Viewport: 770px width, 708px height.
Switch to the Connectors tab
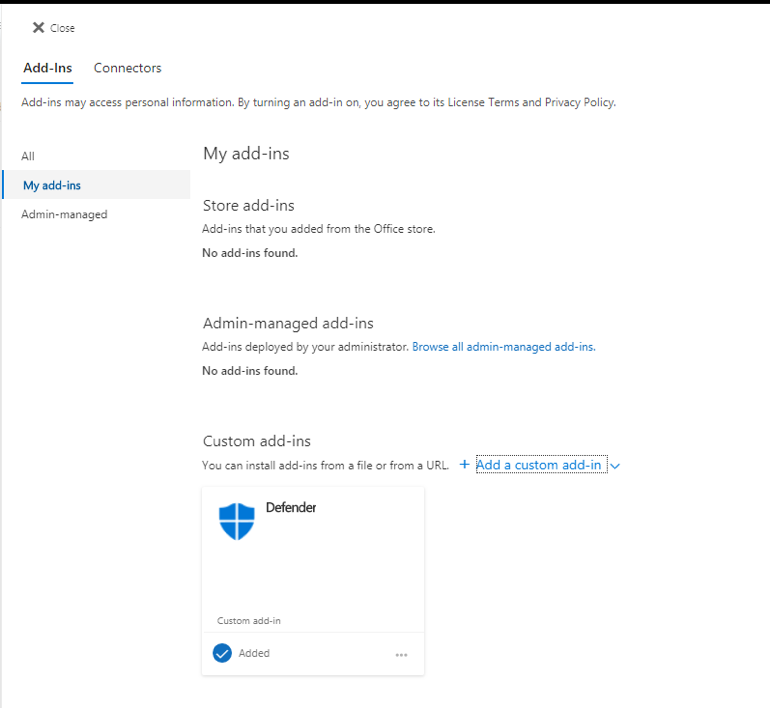pos(127,68)
